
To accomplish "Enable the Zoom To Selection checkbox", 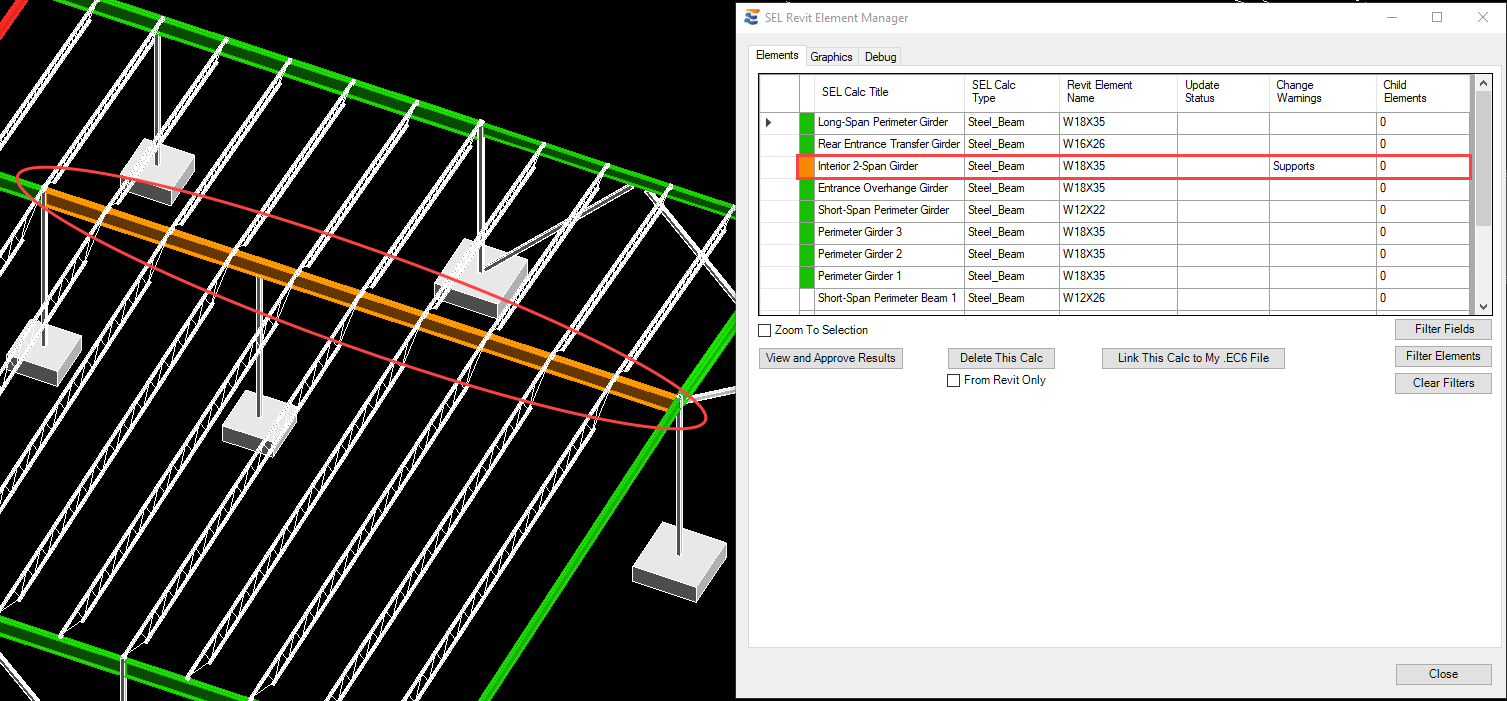I will [765, 330].
